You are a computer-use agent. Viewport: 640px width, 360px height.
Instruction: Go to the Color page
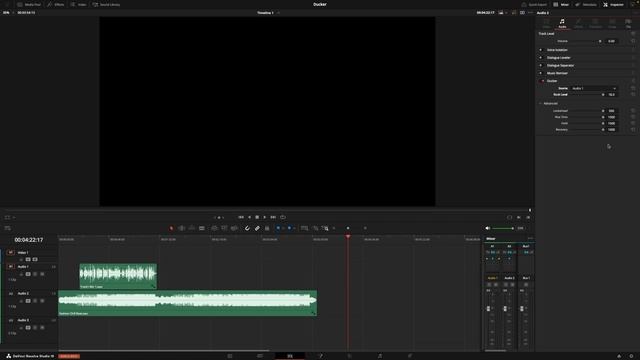(x=349, y=356)
